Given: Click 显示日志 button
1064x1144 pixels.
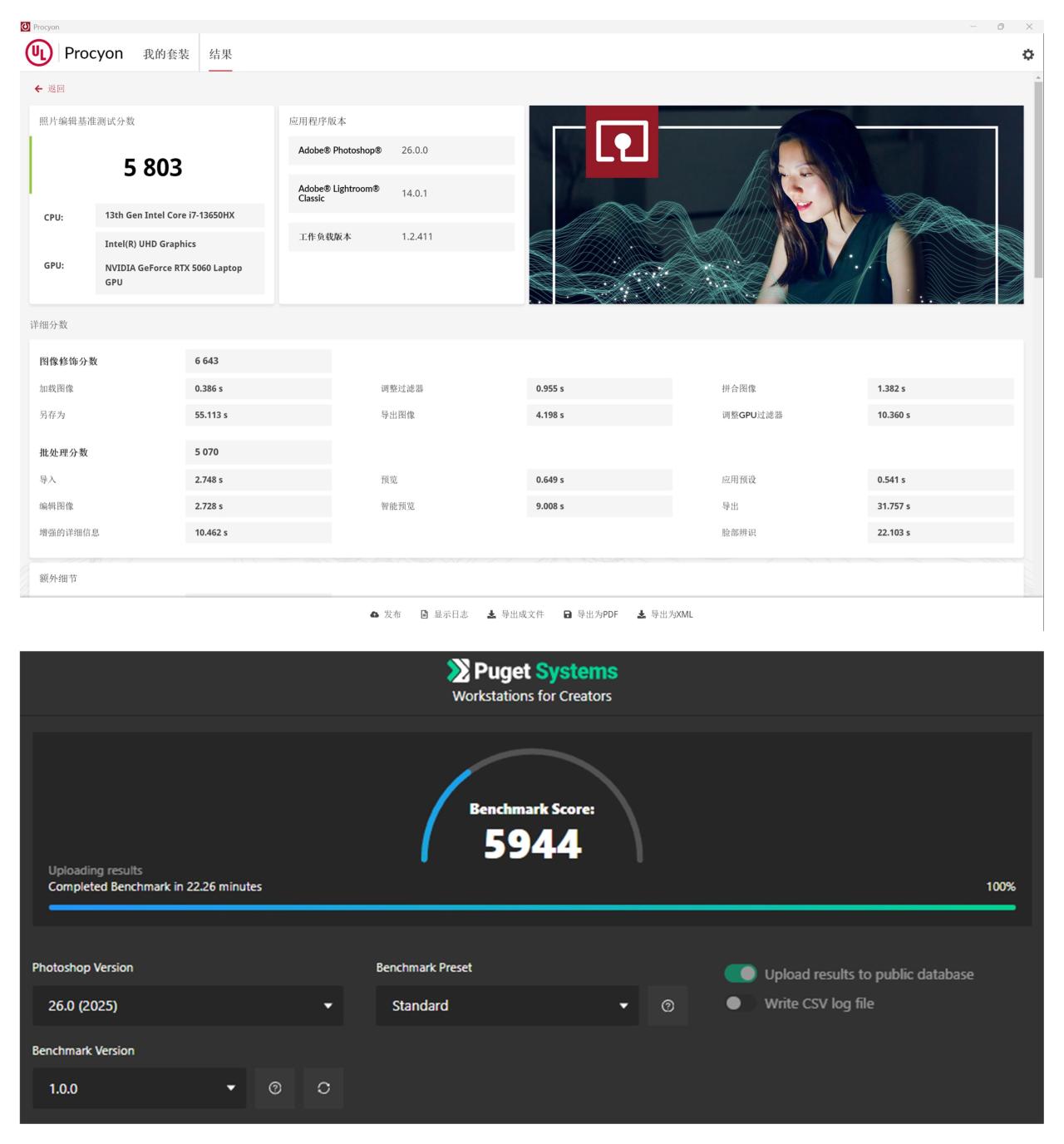Looking at the screenshot, I should (x=444, y=614).
